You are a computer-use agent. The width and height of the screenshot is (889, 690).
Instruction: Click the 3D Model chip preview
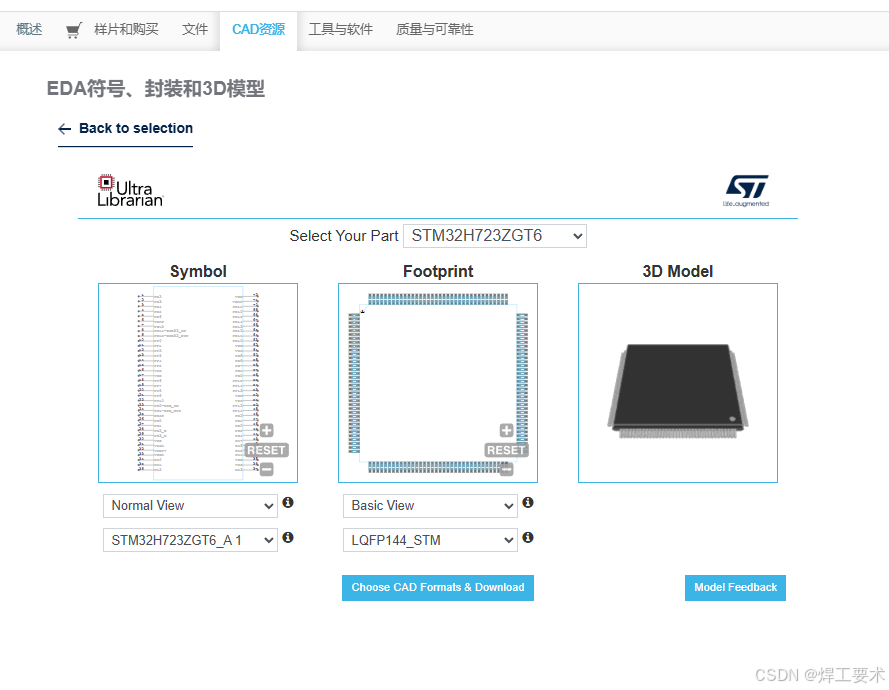[x=678, y=383]
